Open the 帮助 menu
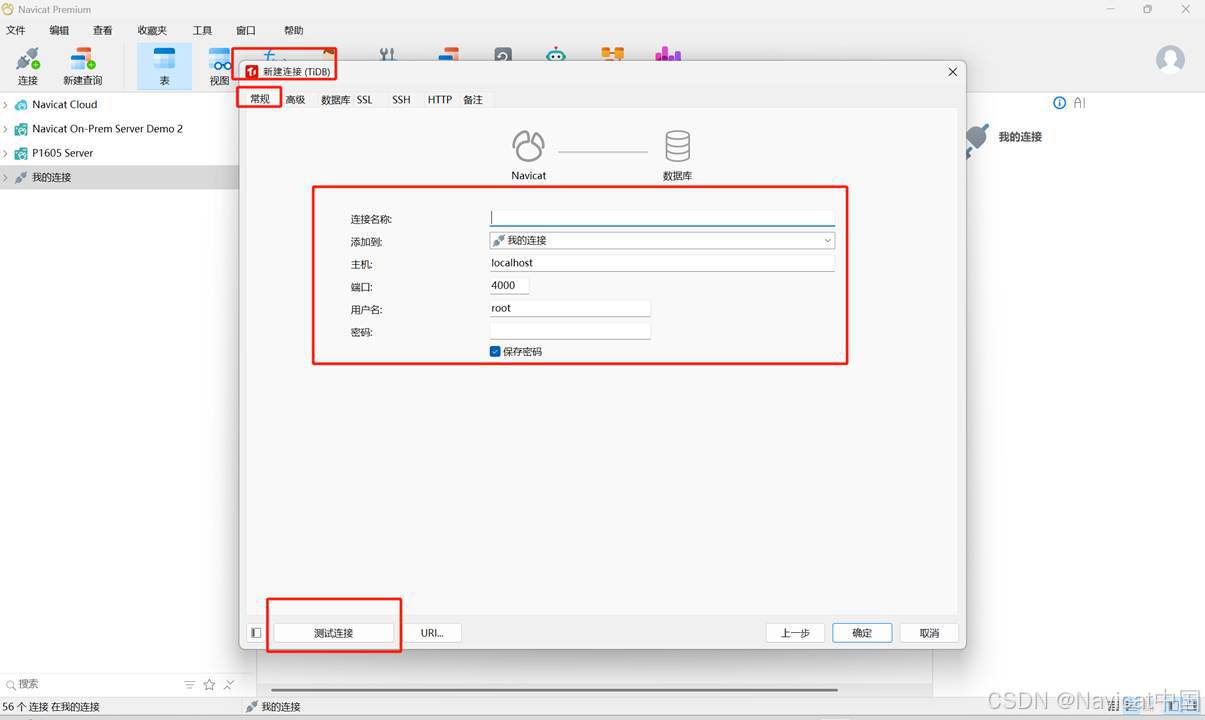1205x720 pixels. pos(293,31)
